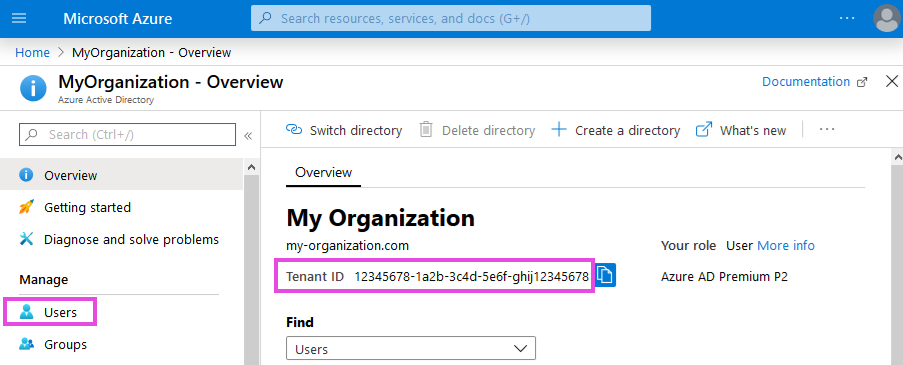Click Switch directory
This screenshot has height=365, width=903.
pos(344,130)
